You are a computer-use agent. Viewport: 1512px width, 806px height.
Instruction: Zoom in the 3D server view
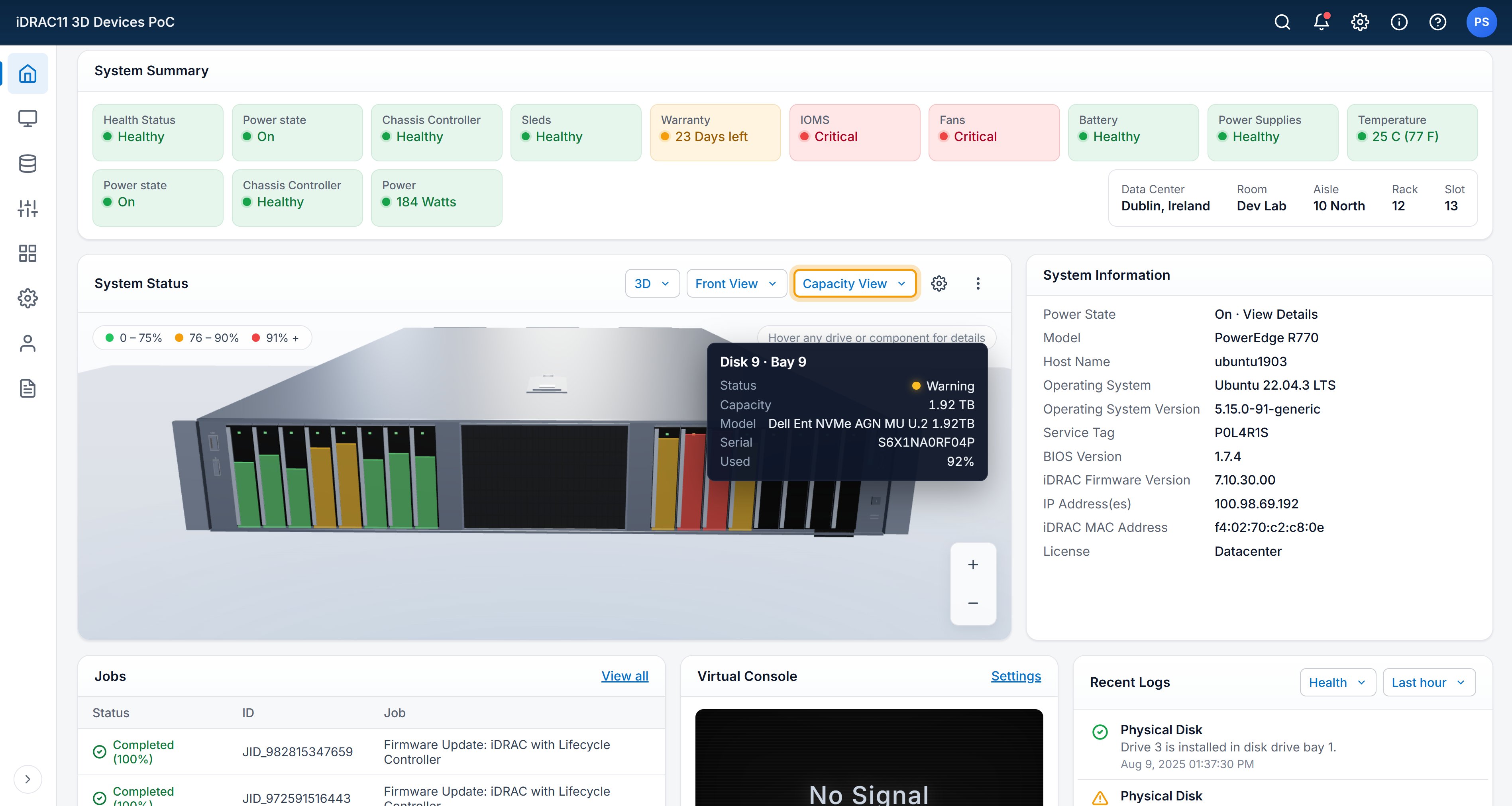coord(972,564)
